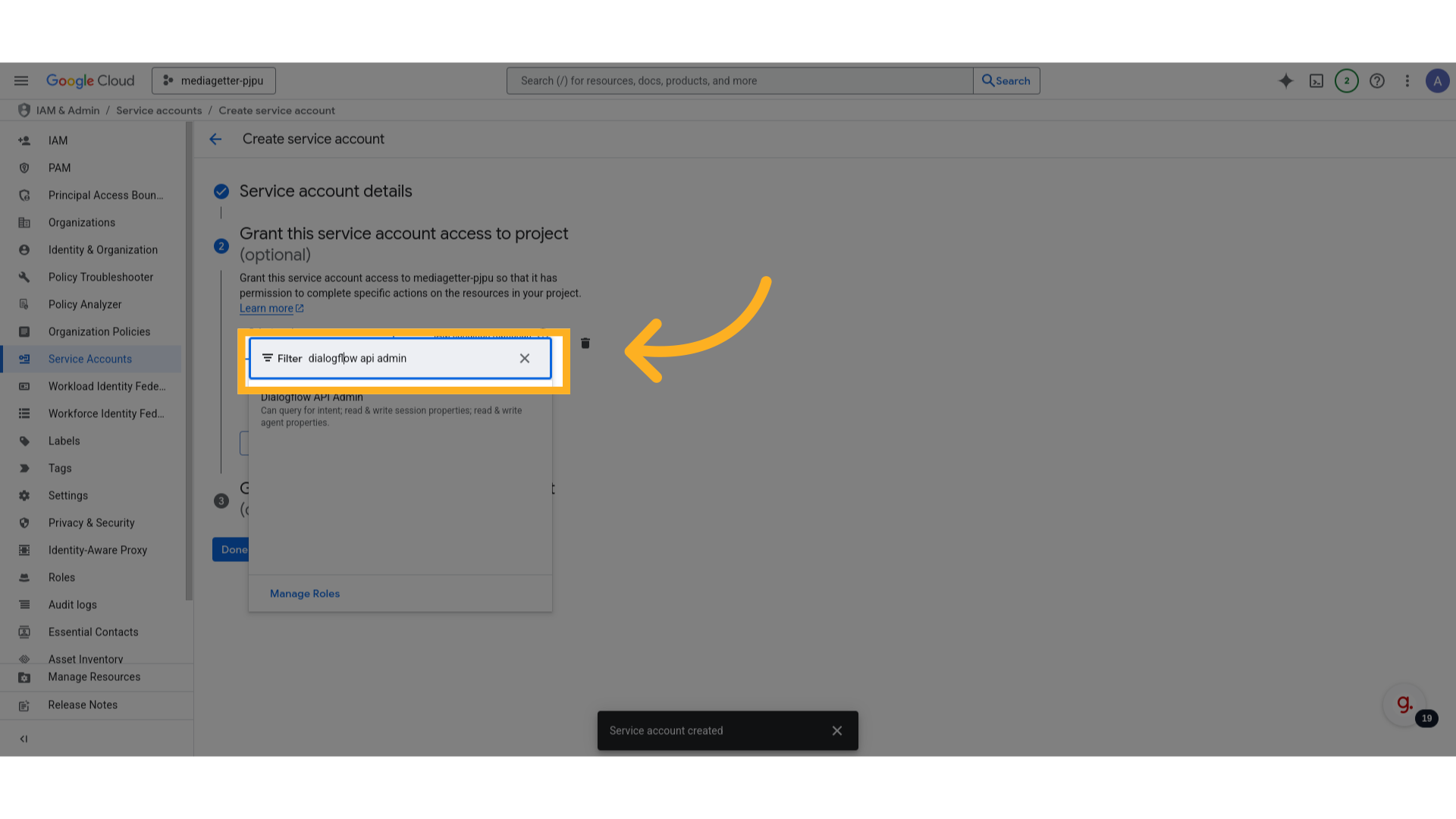Click the Workforce Identity Federation sidebar icon

(24, 413)
